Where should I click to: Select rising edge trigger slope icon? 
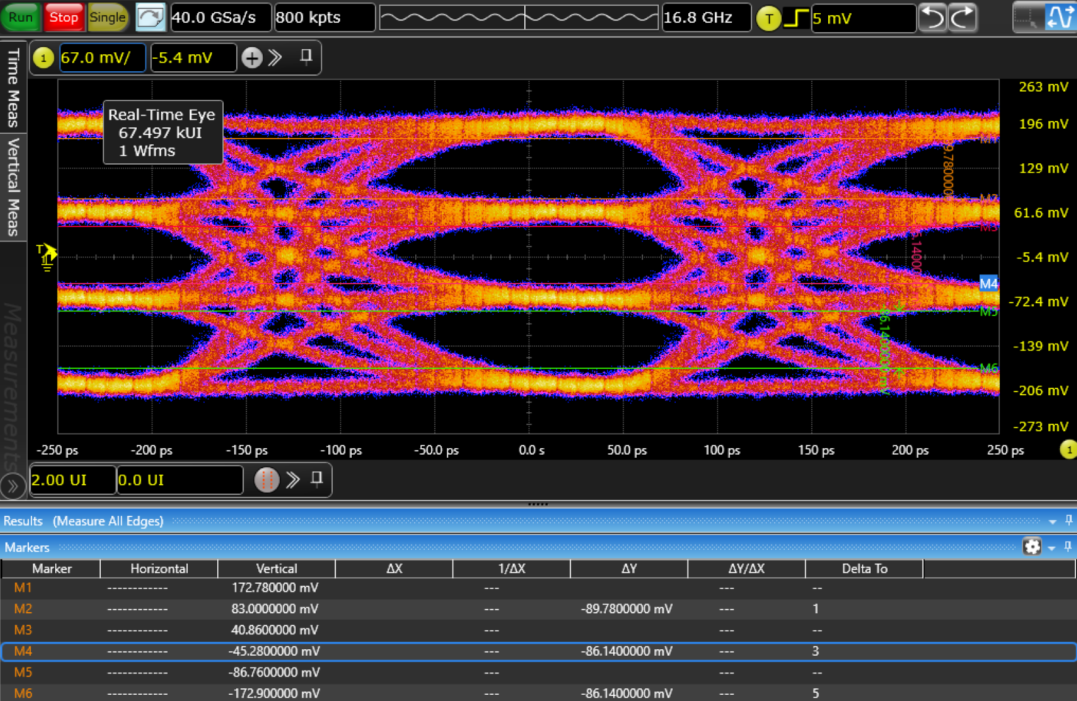tap(796, 18)
